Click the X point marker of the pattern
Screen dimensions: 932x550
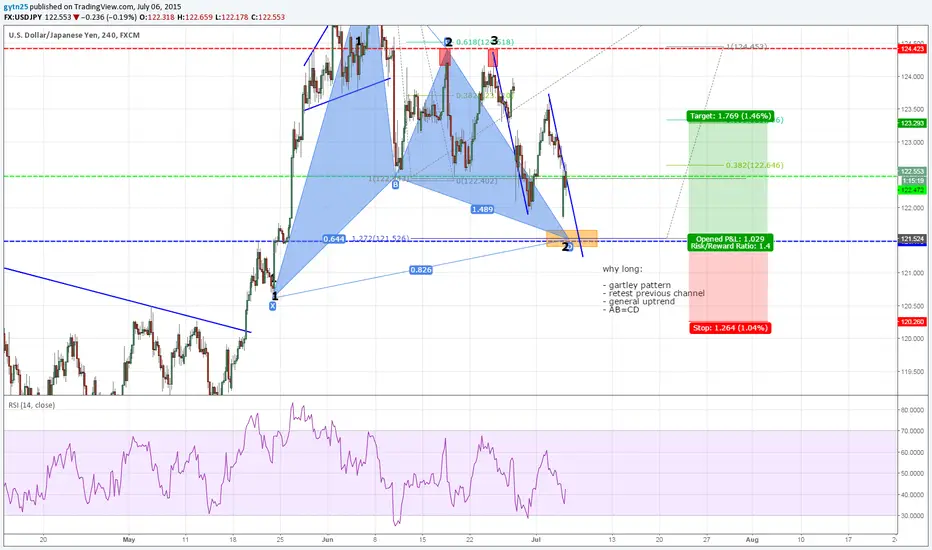coord(272,306)
